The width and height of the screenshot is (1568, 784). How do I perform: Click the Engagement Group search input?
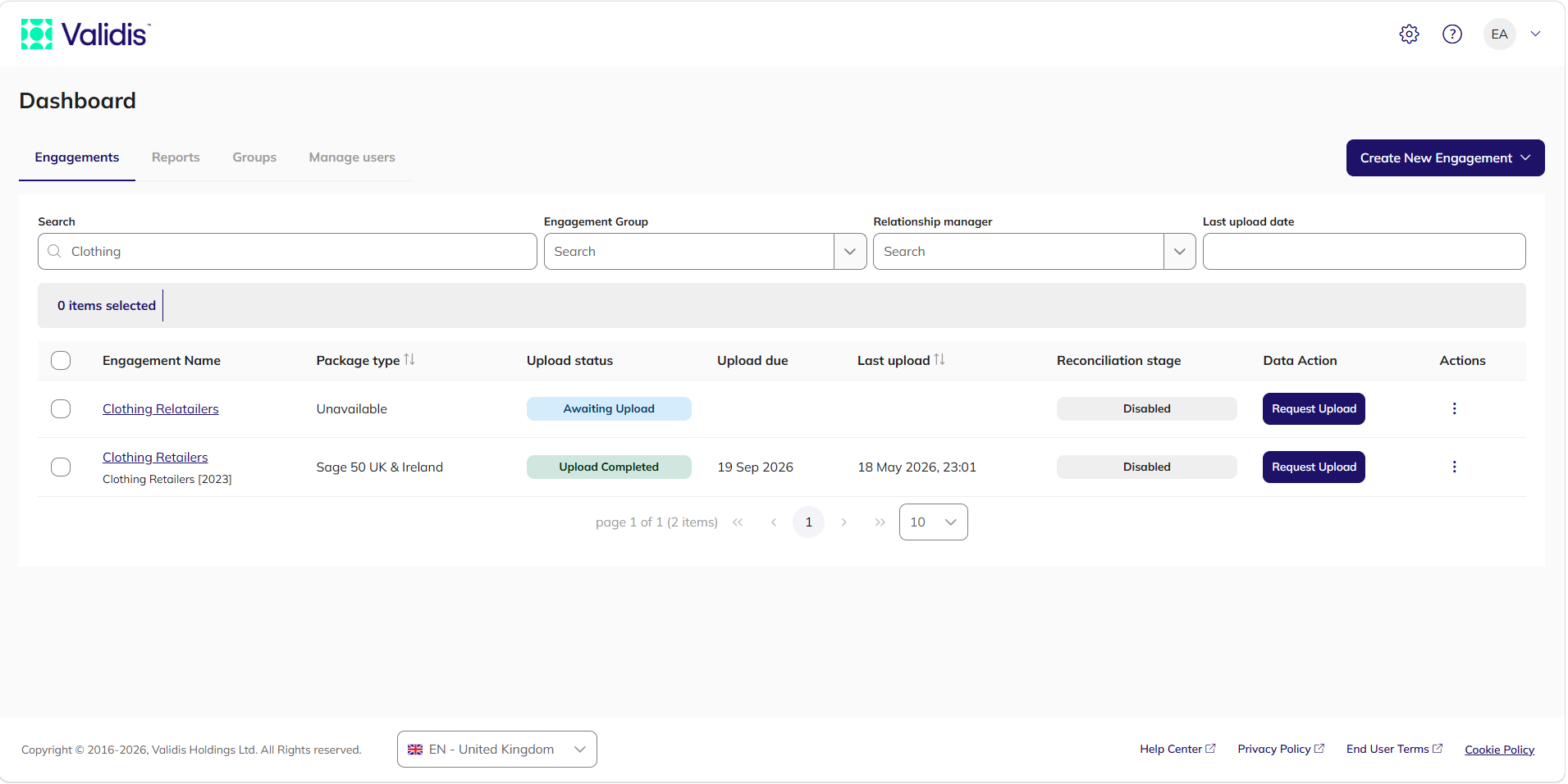point(689,252)
